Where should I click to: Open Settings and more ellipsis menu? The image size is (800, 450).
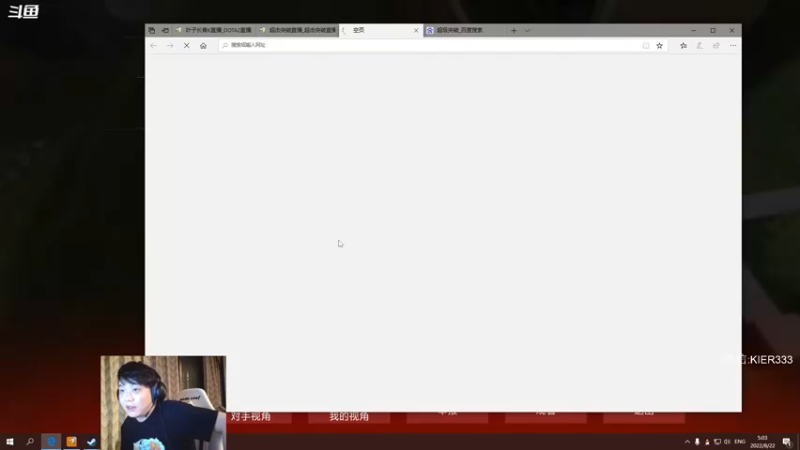733,45
